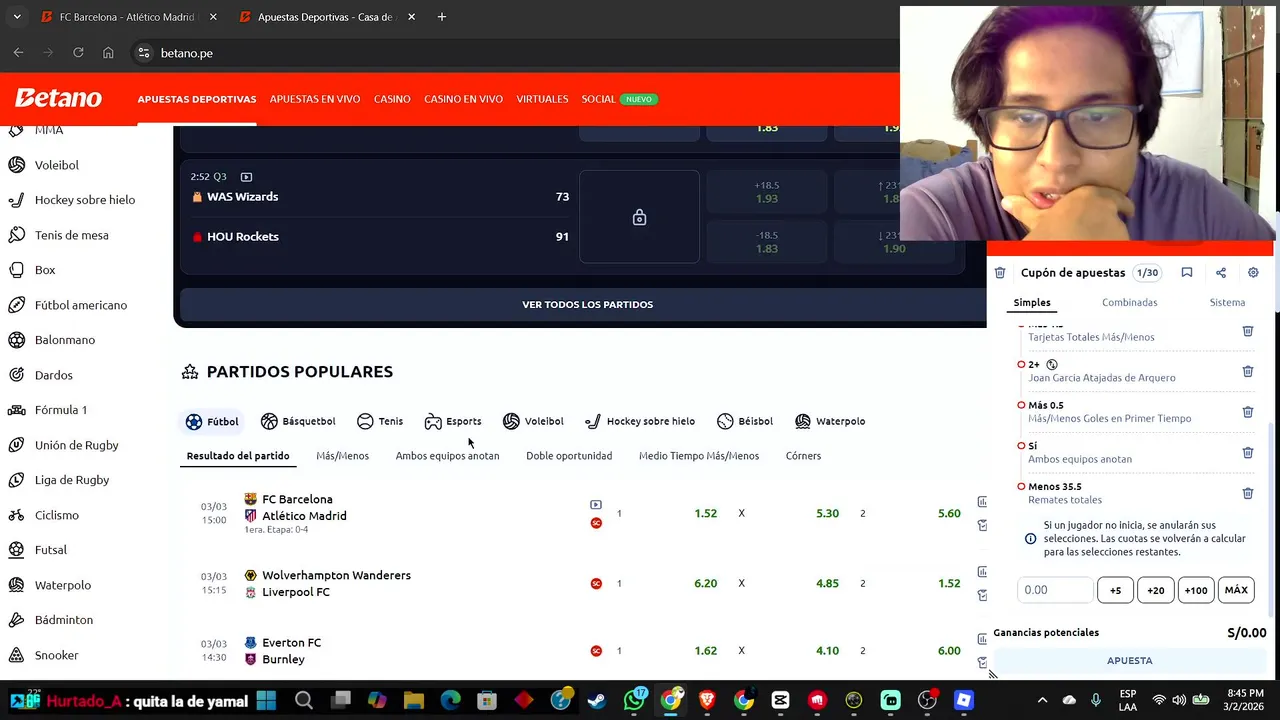Screen dimensions: 1280x720
Task: Switch coupon to Combinadas tab
Action: tap(1130, 302)
